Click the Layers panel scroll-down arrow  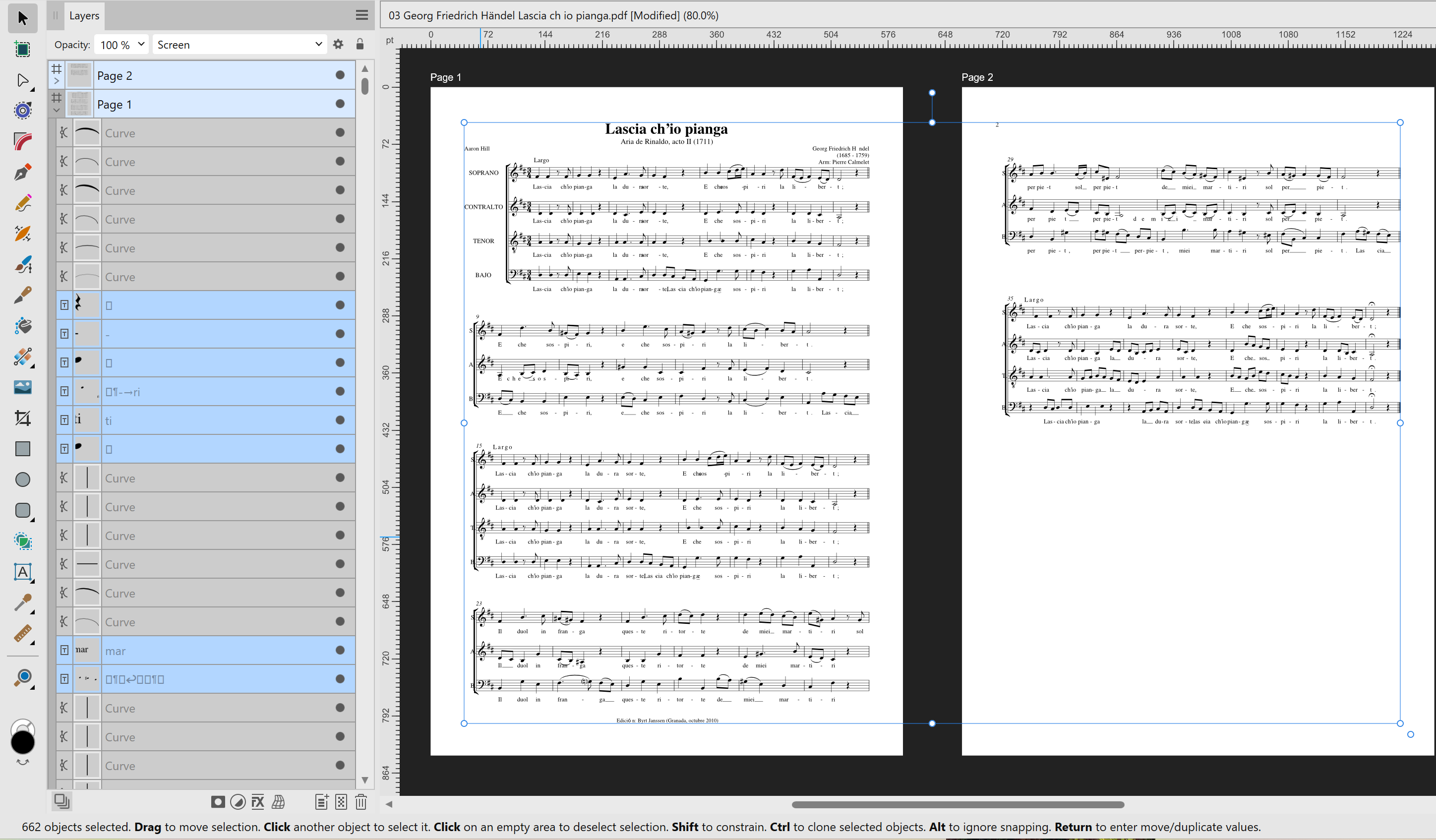(x=364, y=780)
